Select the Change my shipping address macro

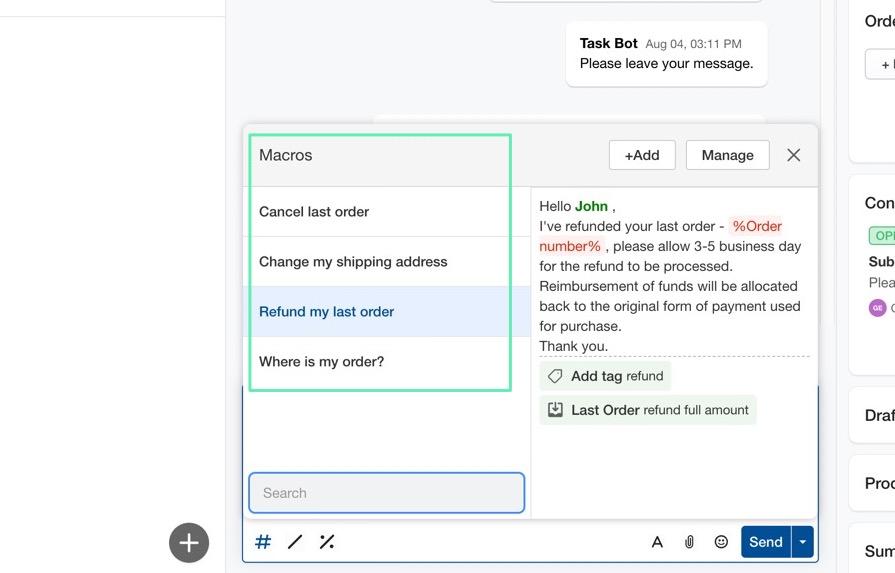point(353,262)
